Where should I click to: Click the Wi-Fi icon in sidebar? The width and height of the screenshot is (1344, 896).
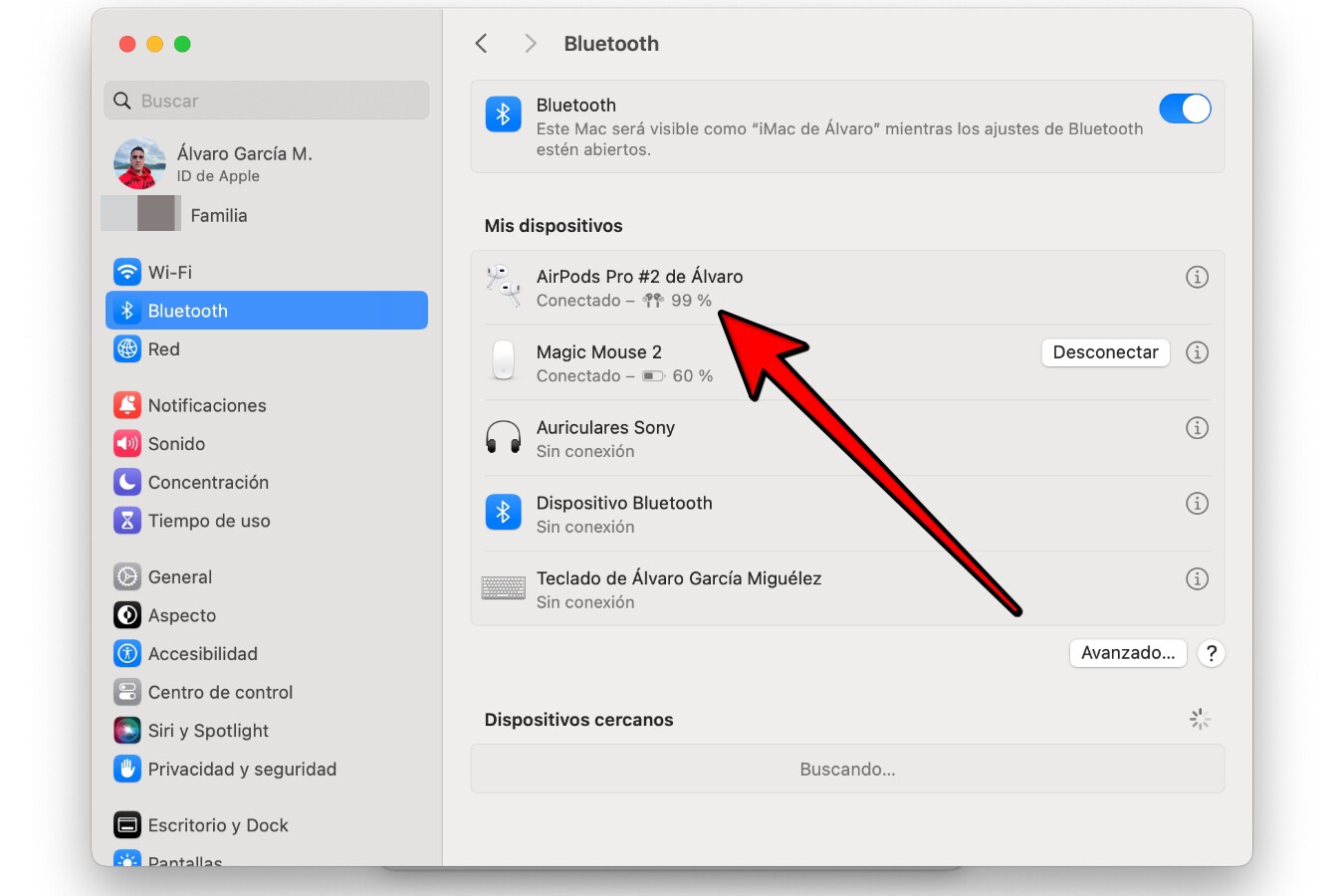point(127,272)
